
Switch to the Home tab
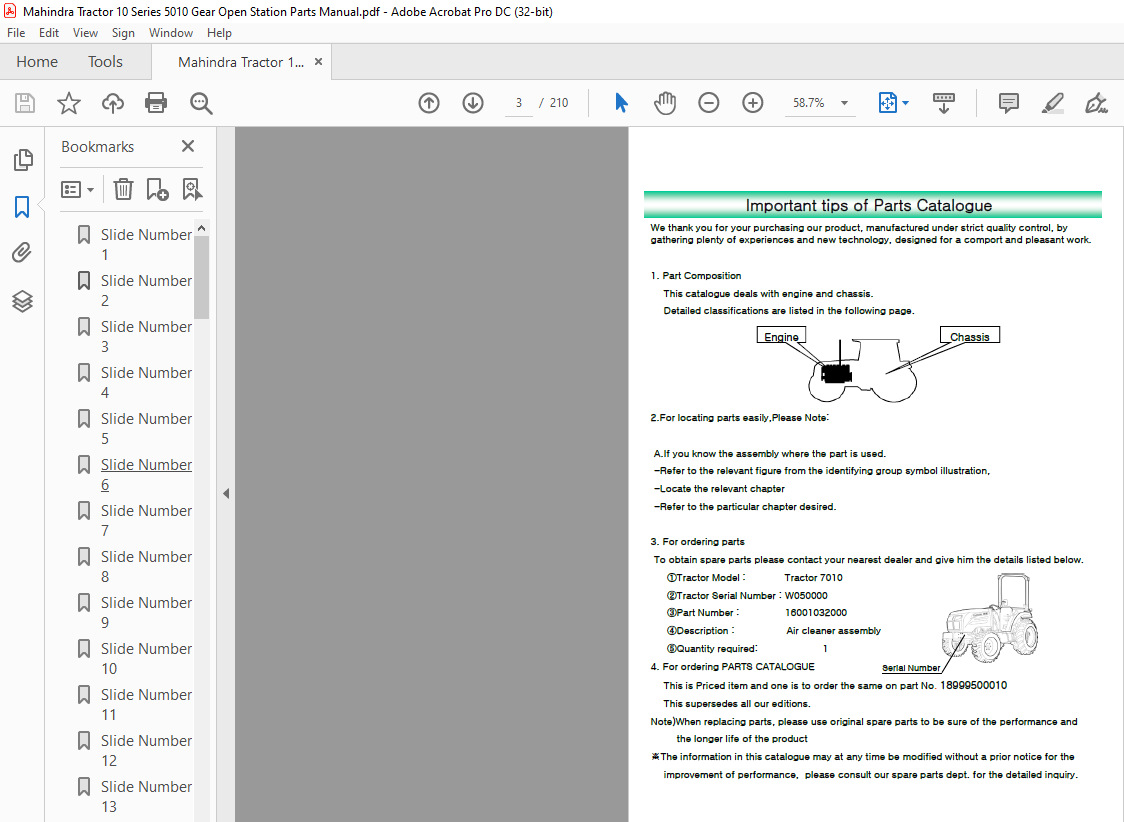click(37, 62)
